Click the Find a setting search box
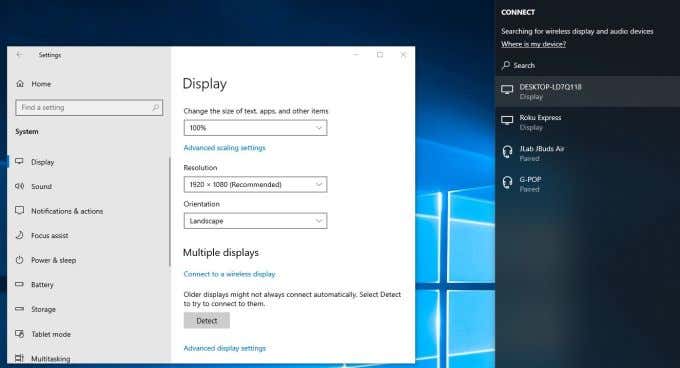This screenshot has height=368, width=680. coord(89,107)
